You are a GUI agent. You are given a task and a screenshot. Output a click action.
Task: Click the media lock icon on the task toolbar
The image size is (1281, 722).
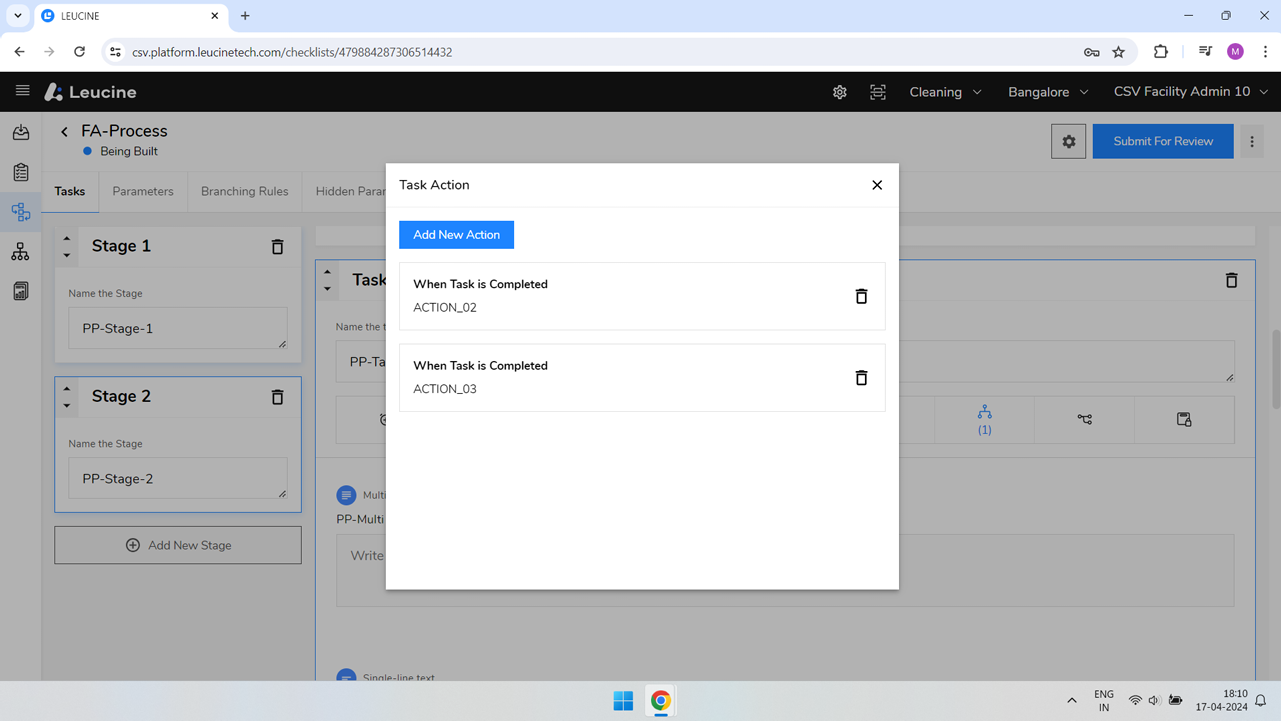(x=1184, y=419)
